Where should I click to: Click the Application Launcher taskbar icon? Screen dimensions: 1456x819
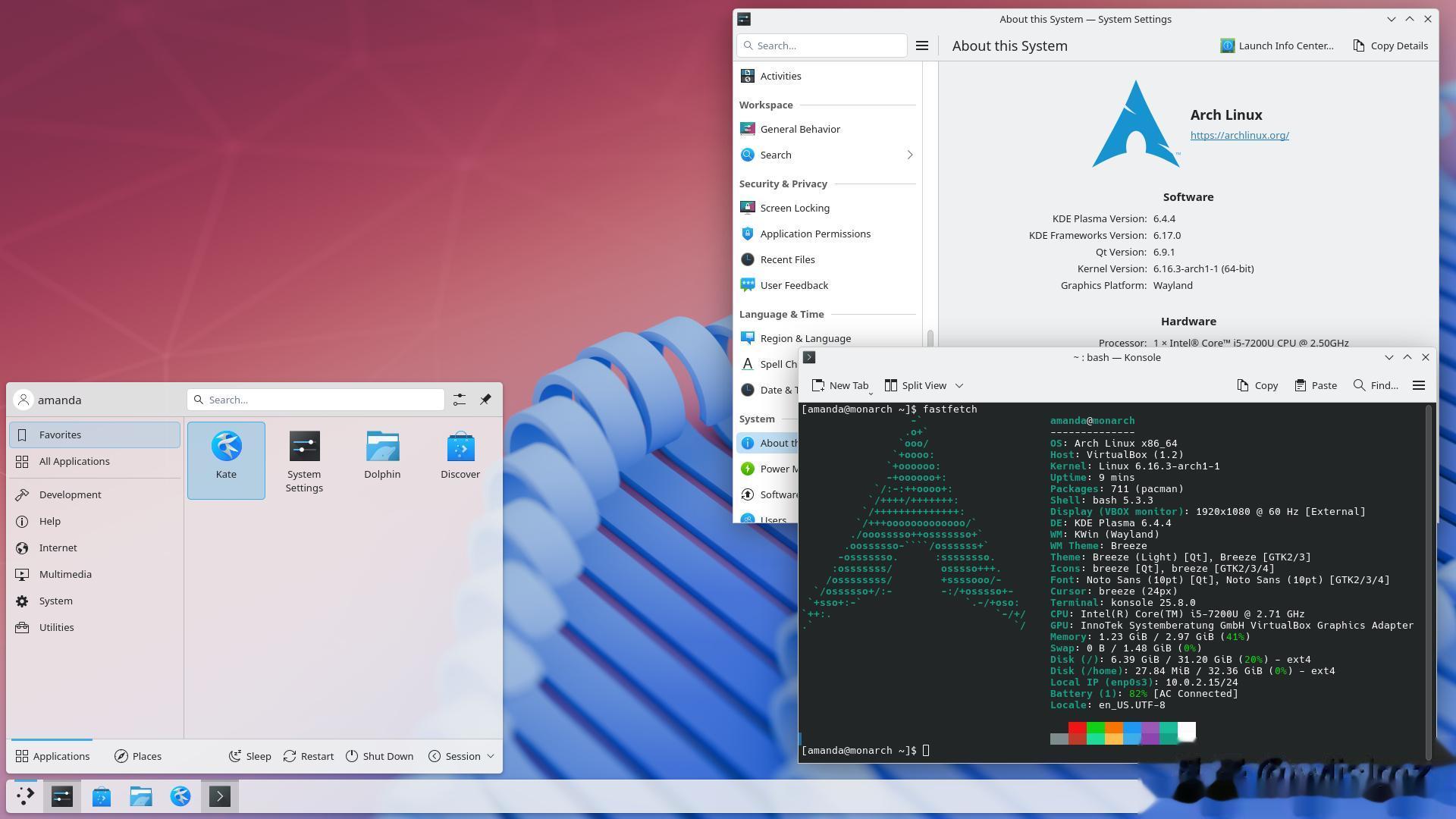click(x=25, y=796)
